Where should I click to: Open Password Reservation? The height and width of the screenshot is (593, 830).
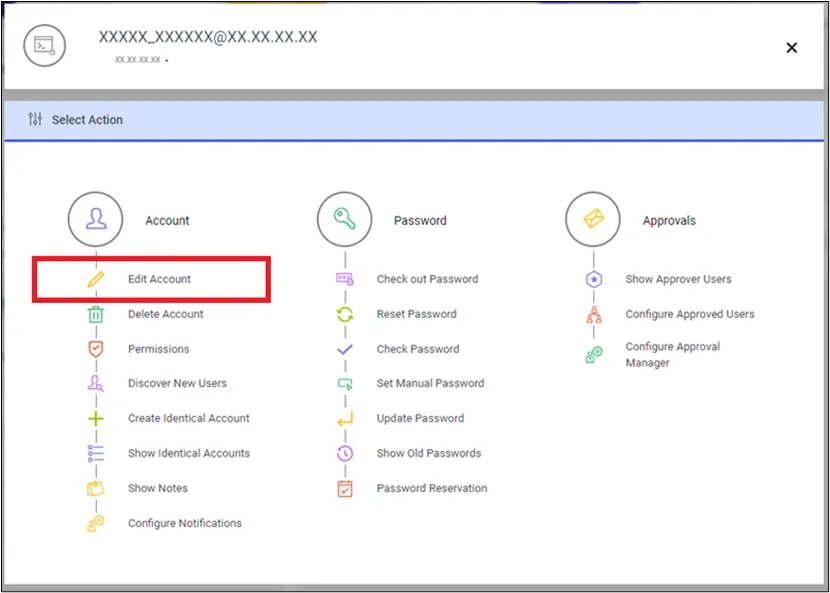[432, 488]
